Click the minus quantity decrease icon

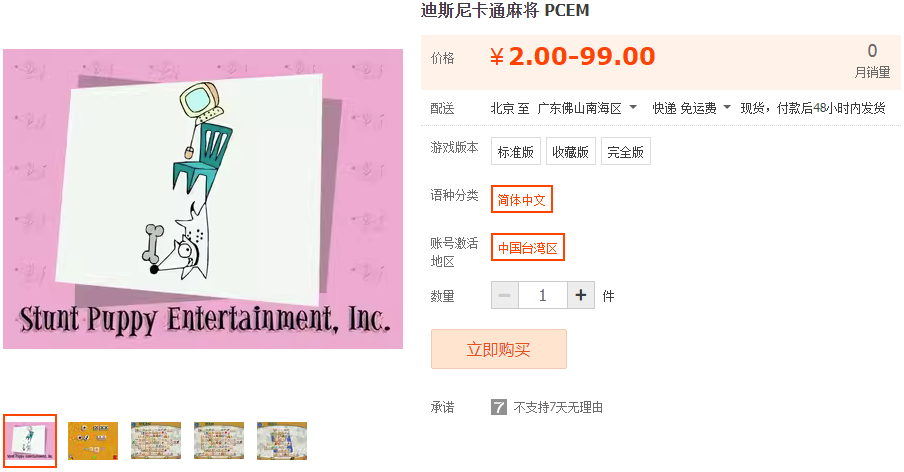505,296
